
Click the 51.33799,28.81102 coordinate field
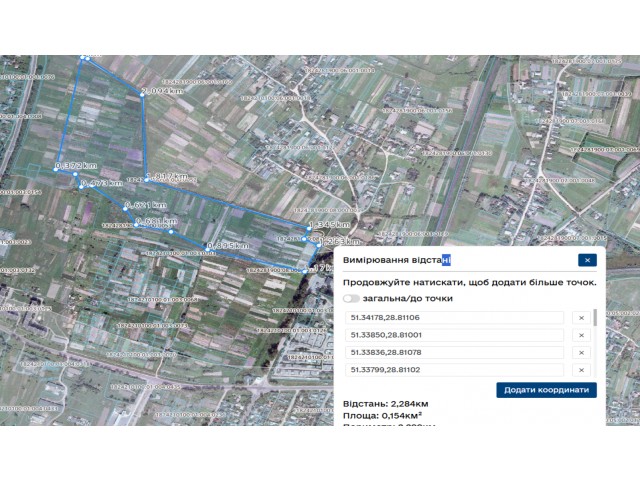[454, 370]
